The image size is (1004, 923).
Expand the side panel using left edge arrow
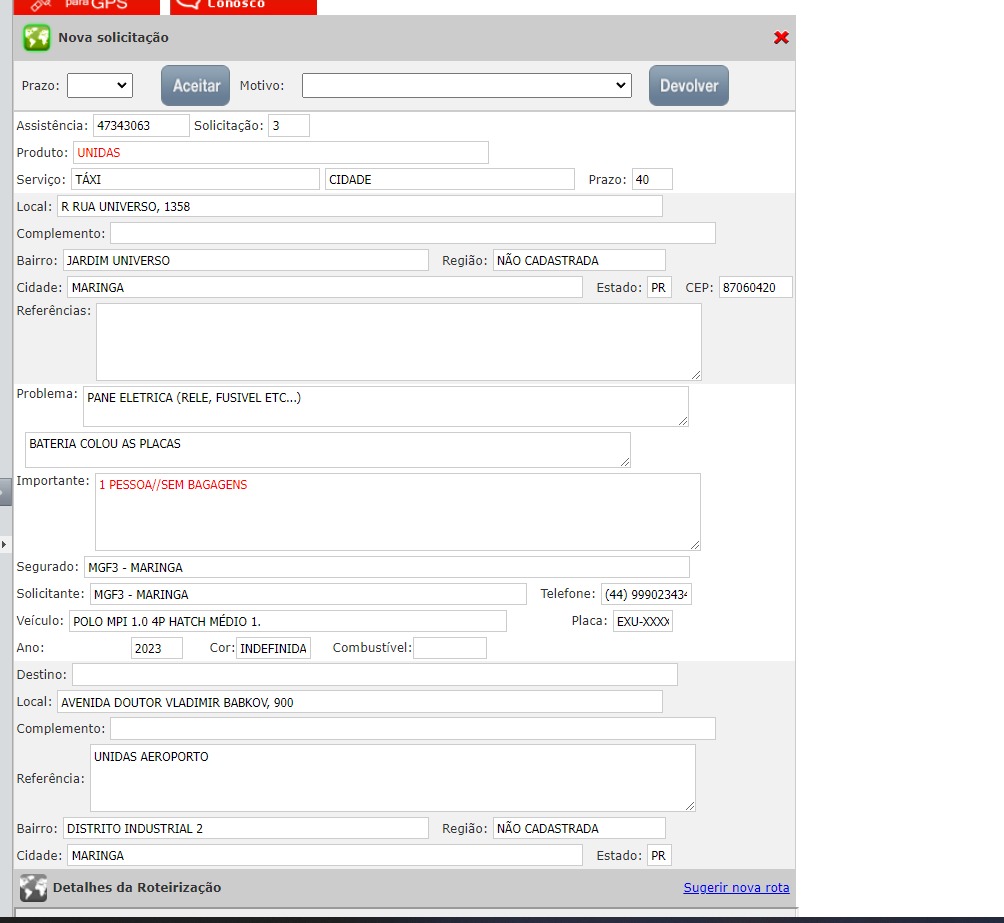[x=4, y=543]
